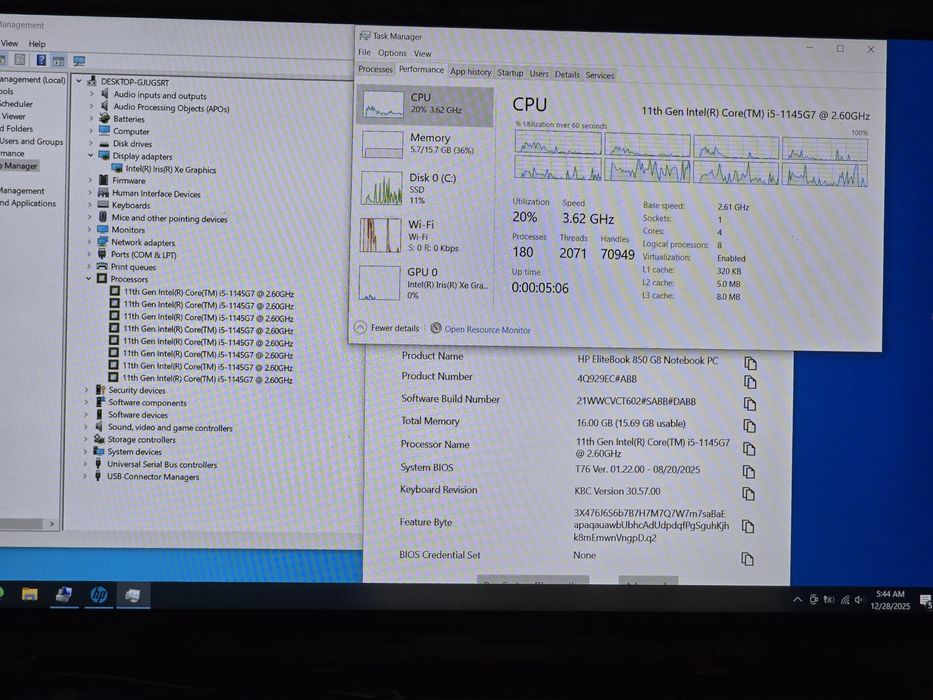Copy the System BIOS value
This screenshot has height=700, width=933.
[749, 471]
